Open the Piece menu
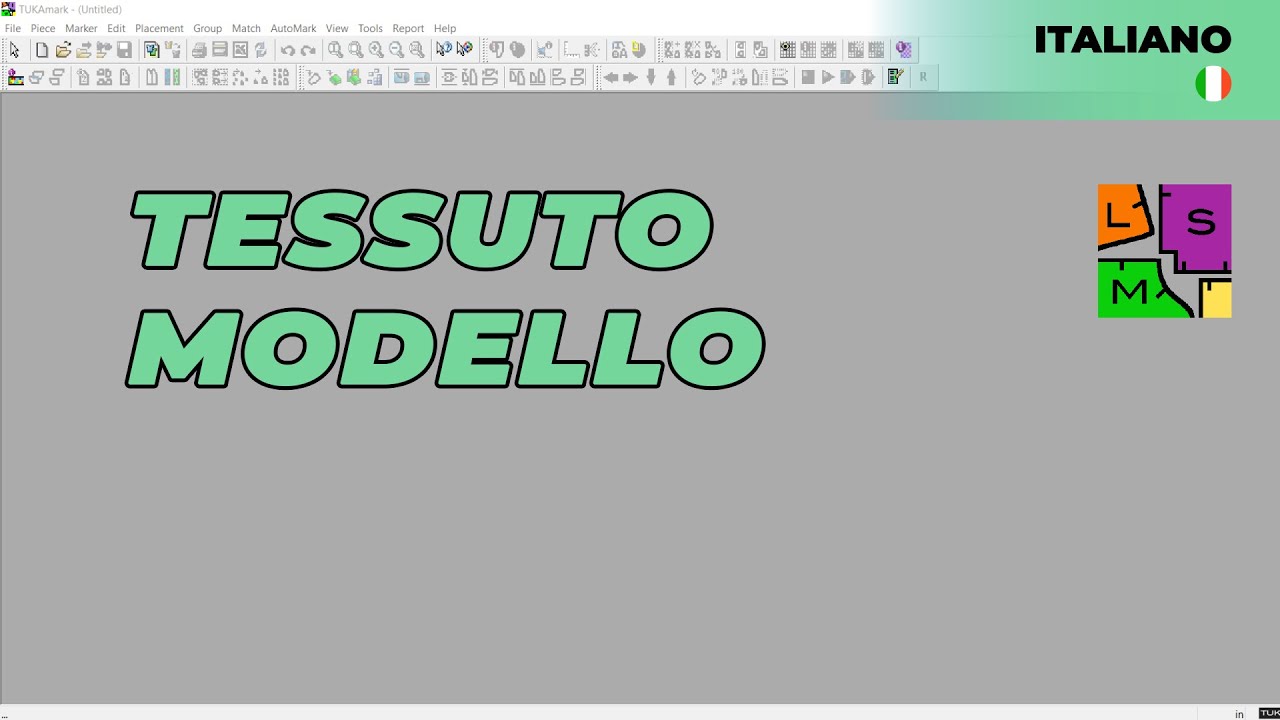The image size is (1280, 720). 43,28
